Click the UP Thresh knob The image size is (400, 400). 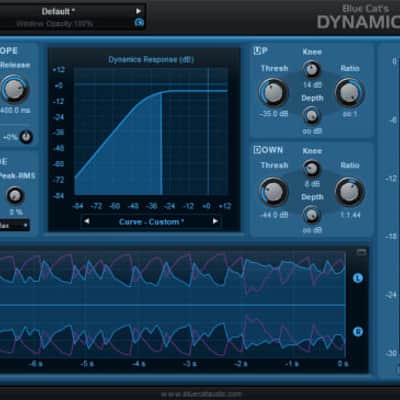(273, 92)
